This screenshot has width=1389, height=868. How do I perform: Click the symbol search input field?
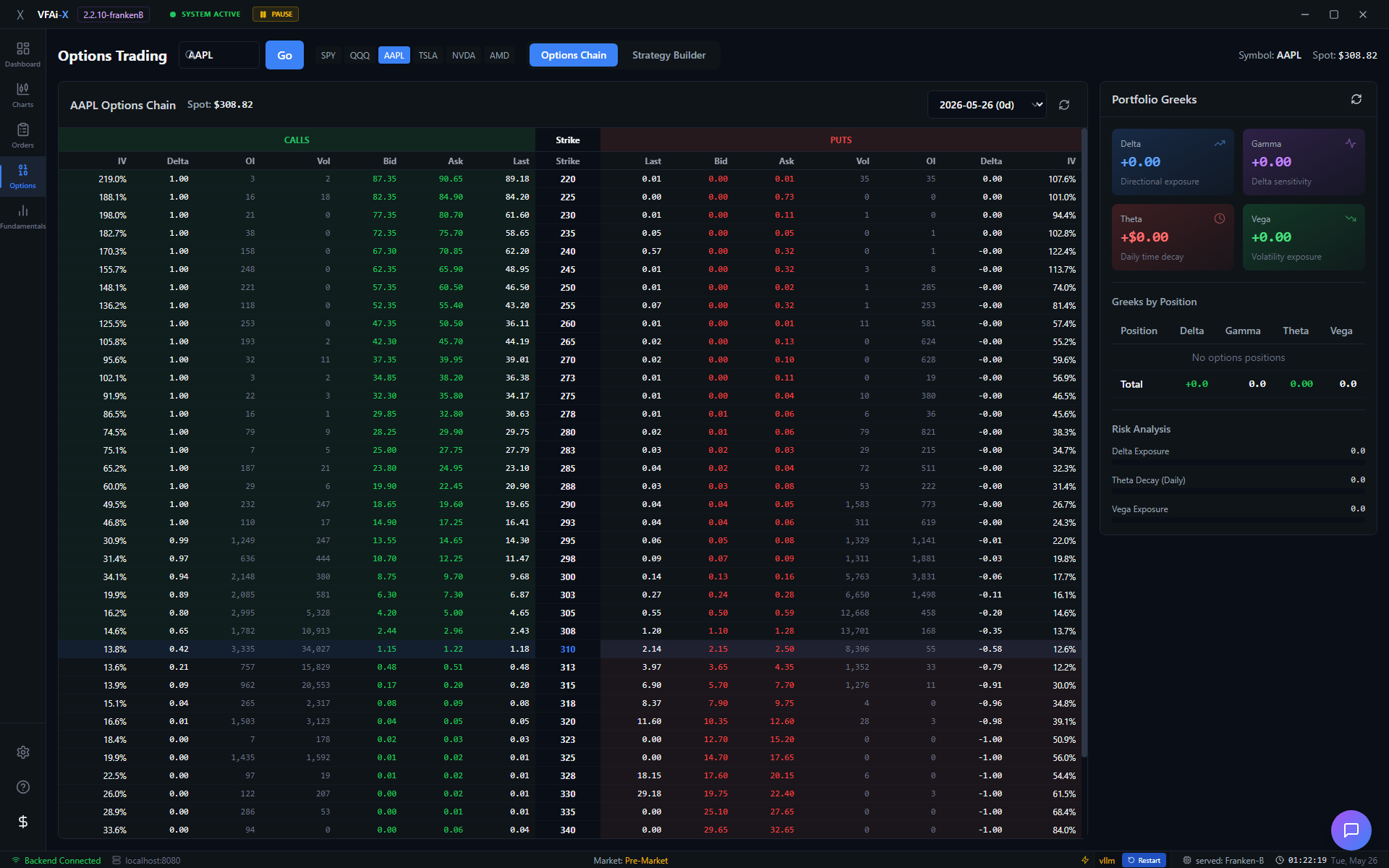[219, 55]
